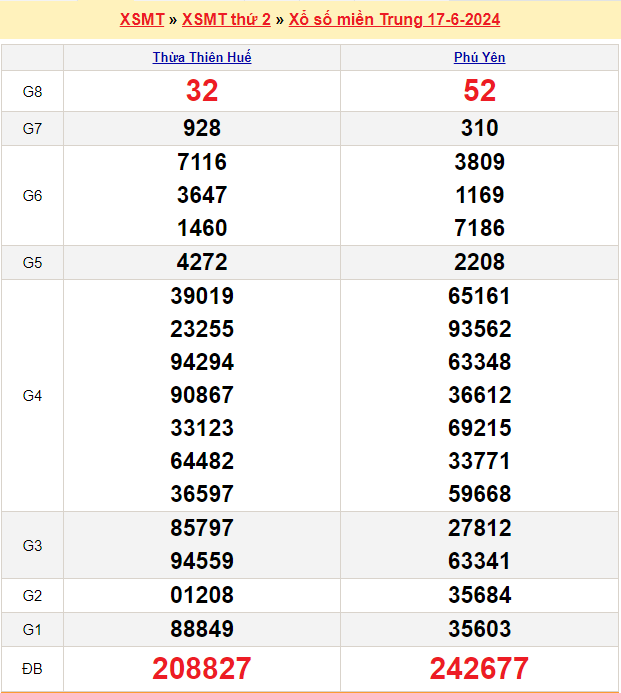The width and height of the screenshot is (621, 693).
Task: Click the G7 result 310
Action: click(x=480, y=128)
